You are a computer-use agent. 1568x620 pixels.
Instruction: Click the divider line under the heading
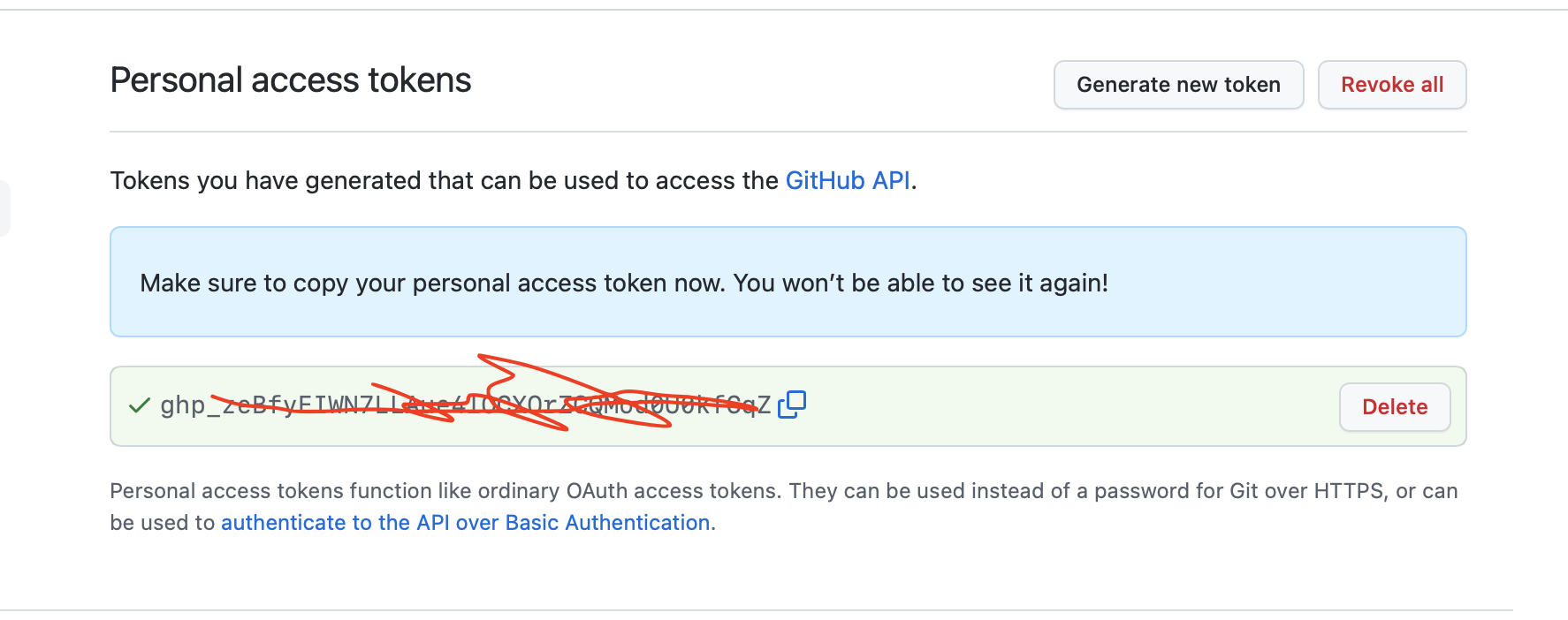pos(787,132)
